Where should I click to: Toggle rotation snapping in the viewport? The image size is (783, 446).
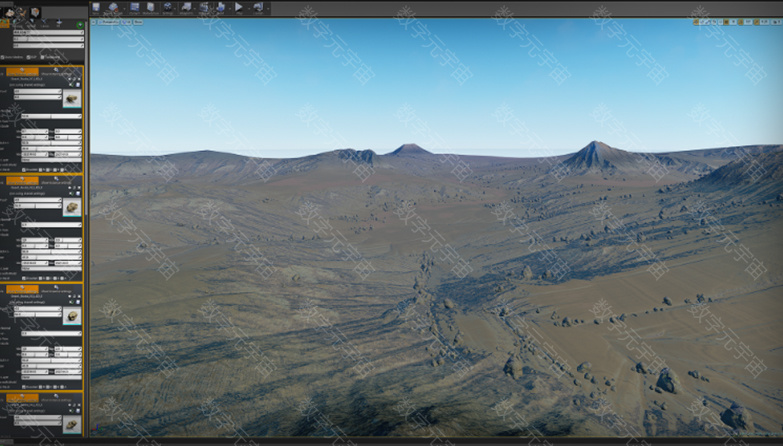coord(741,22)
